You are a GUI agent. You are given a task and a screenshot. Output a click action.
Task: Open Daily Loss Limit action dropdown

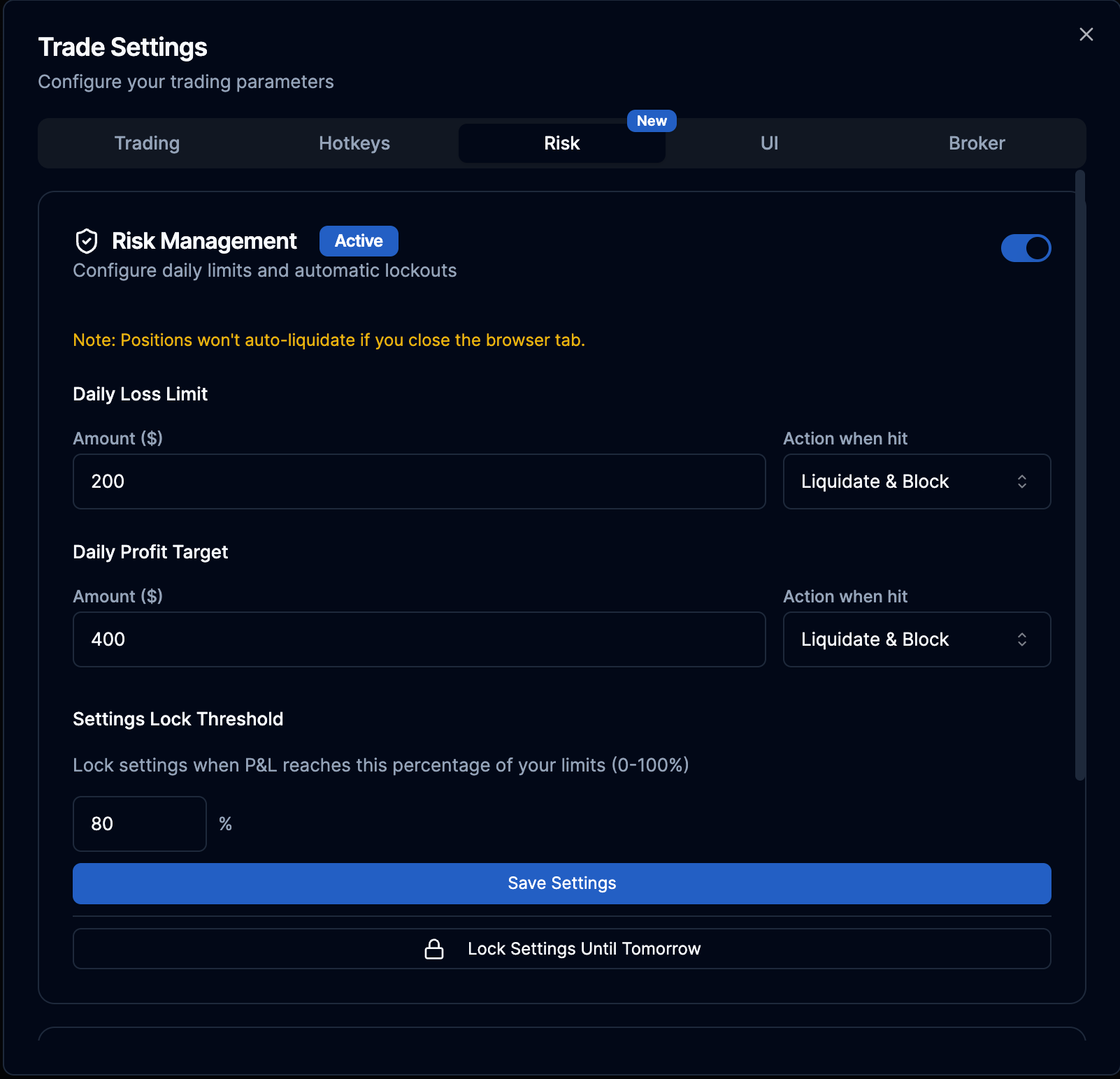coord(916,481)
